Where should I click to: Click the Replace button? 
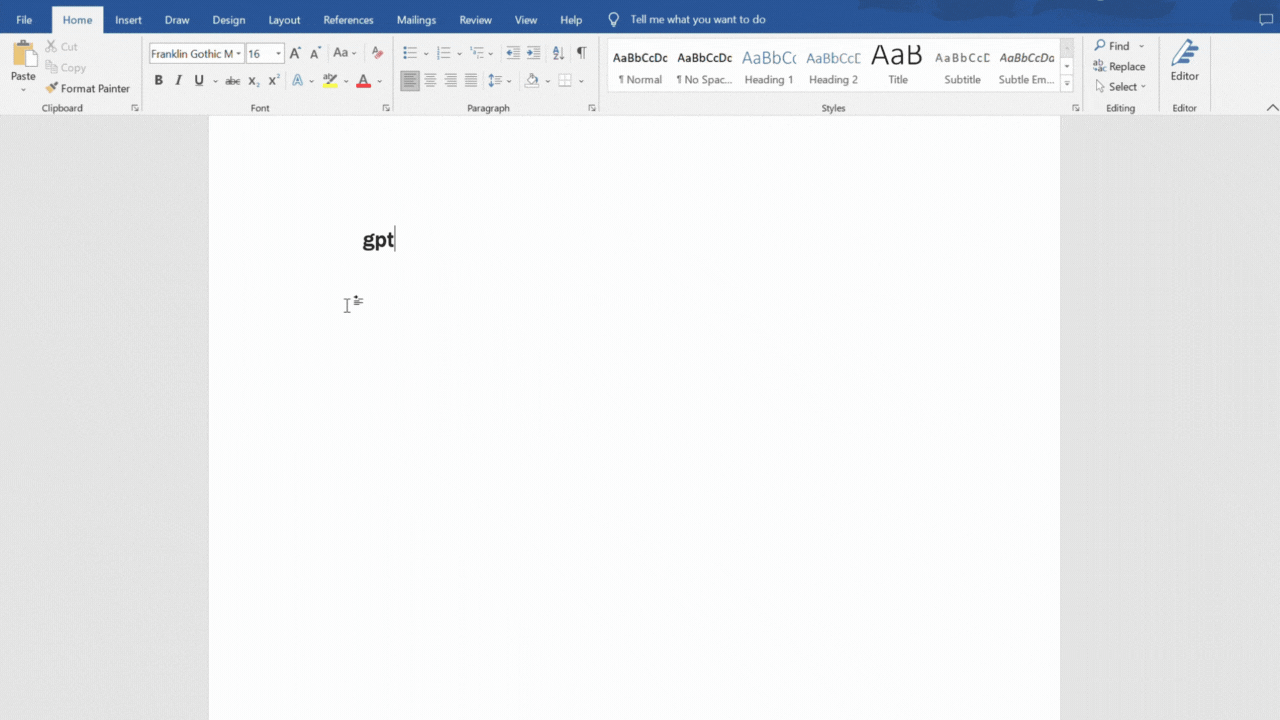pos(1119,67)
